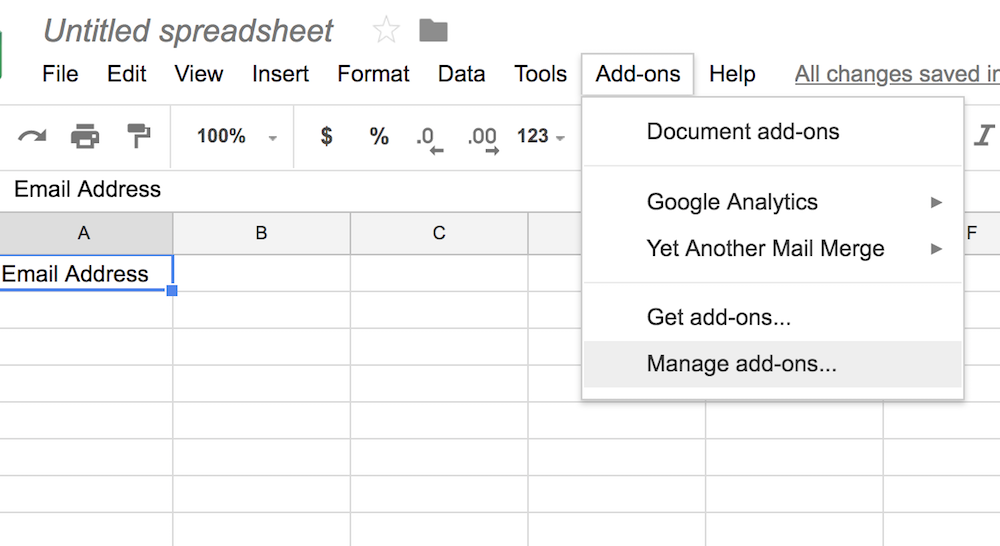Image resolution: width=1000 pixels, height=546 pixels.
Task: Format as currency with dollar icon
Action: (x=326, y=136)
